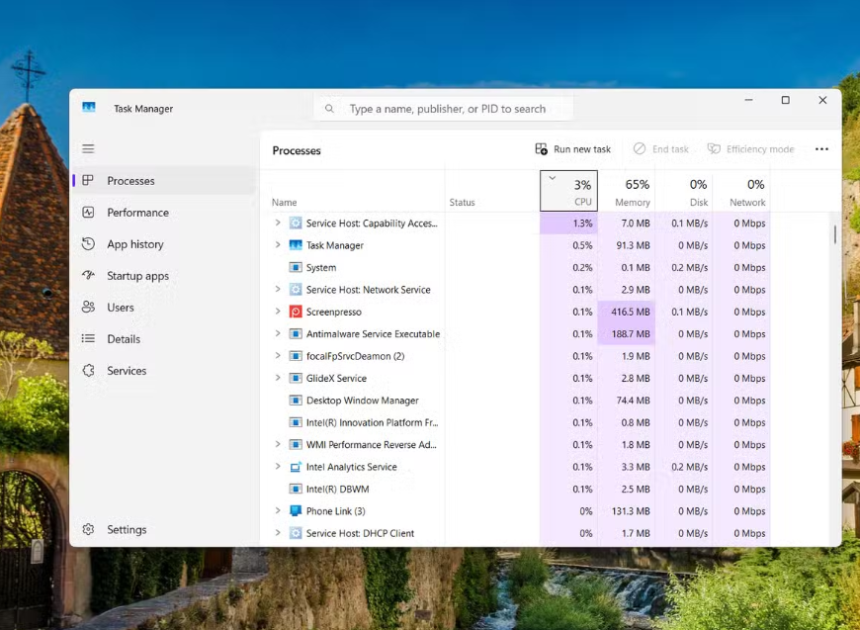Screen dimensions: 860x630
Task: Click the Screenpresso red process icon
Action: (x=295, y=311)
